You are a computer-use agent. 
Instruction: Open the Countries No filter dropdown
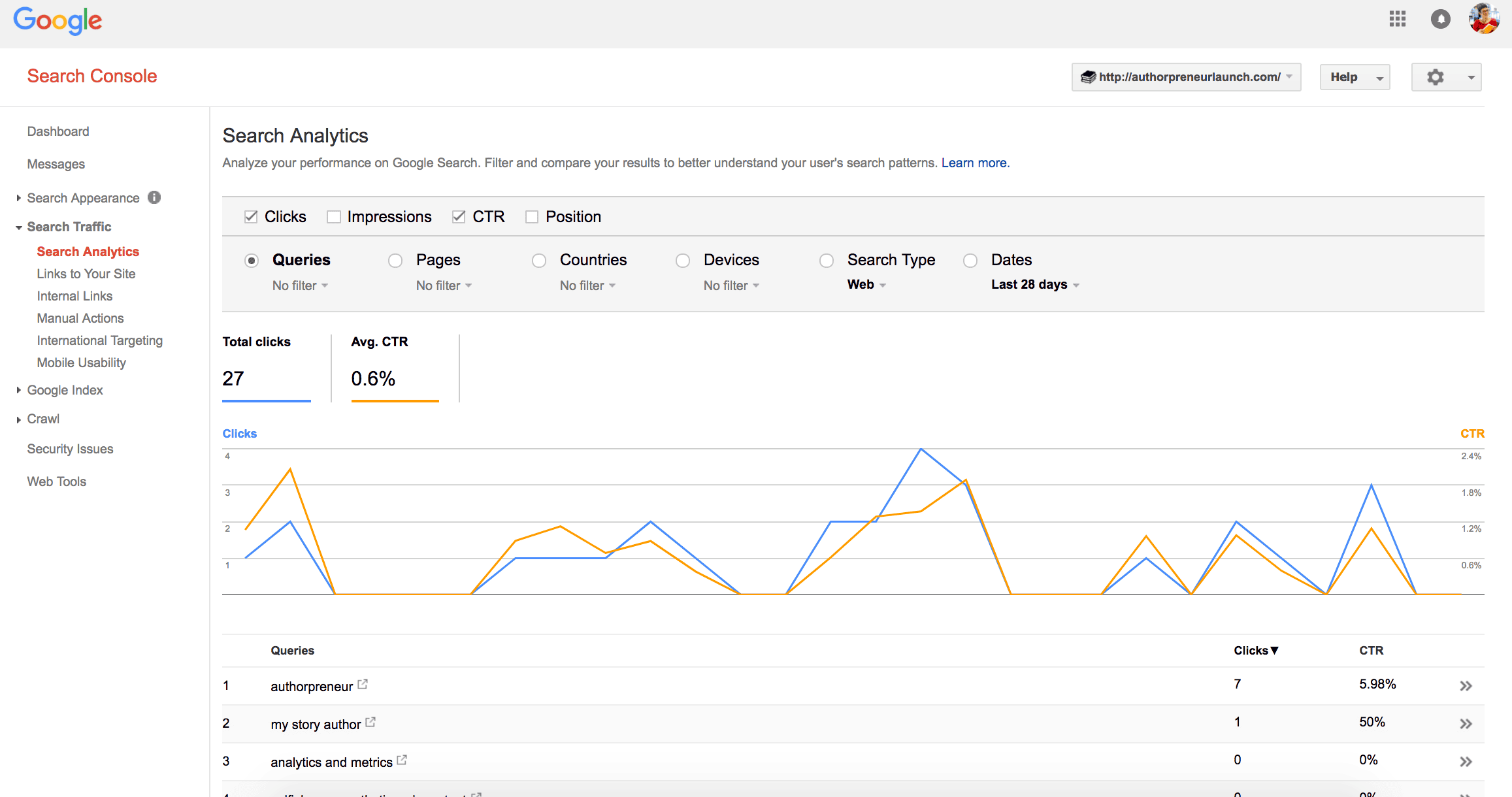(x=587, y=285)
